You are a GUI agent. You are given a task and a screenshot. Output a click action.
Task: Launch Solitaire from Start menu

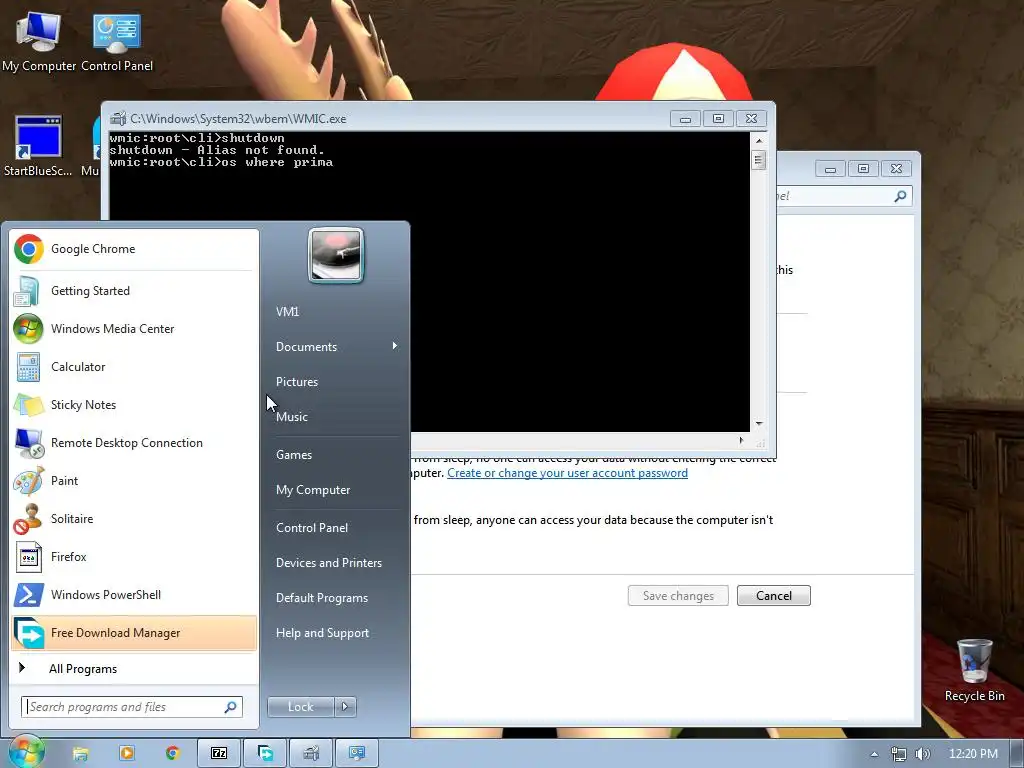[134, 518]
